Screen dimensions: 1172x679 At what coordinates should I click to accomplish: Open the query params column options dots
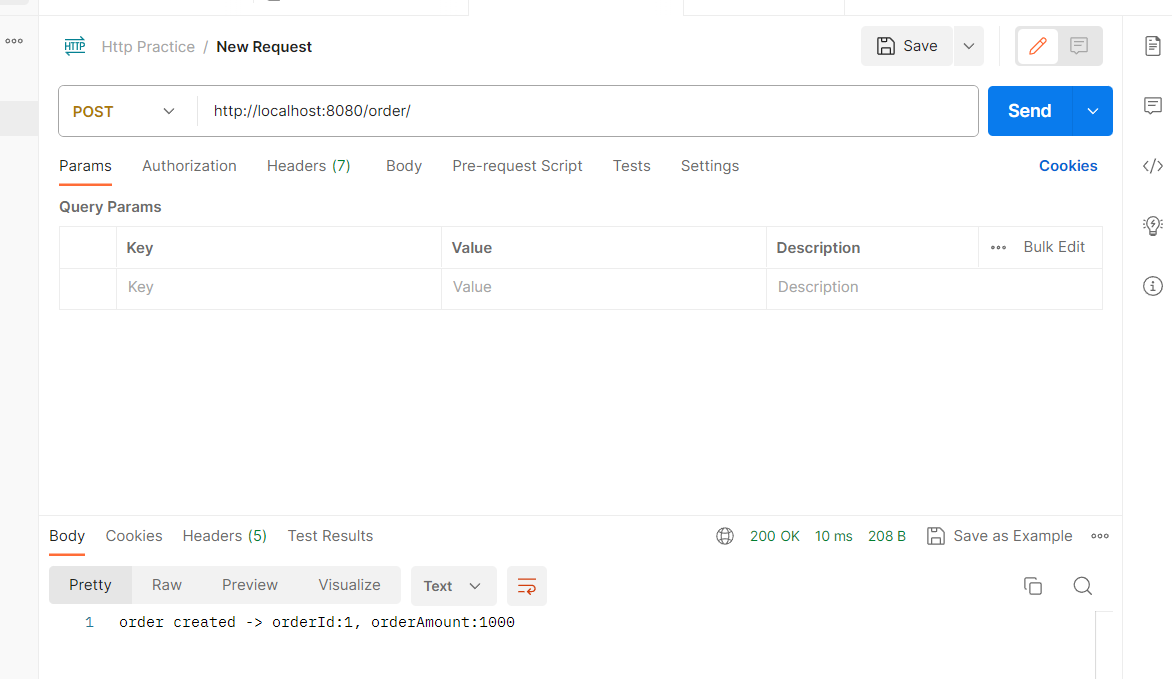coord(999,248)
